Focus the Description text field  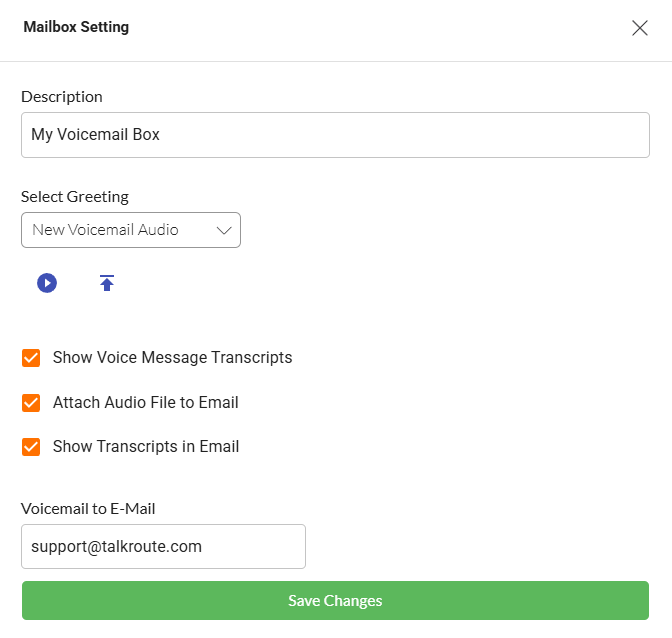335,135
